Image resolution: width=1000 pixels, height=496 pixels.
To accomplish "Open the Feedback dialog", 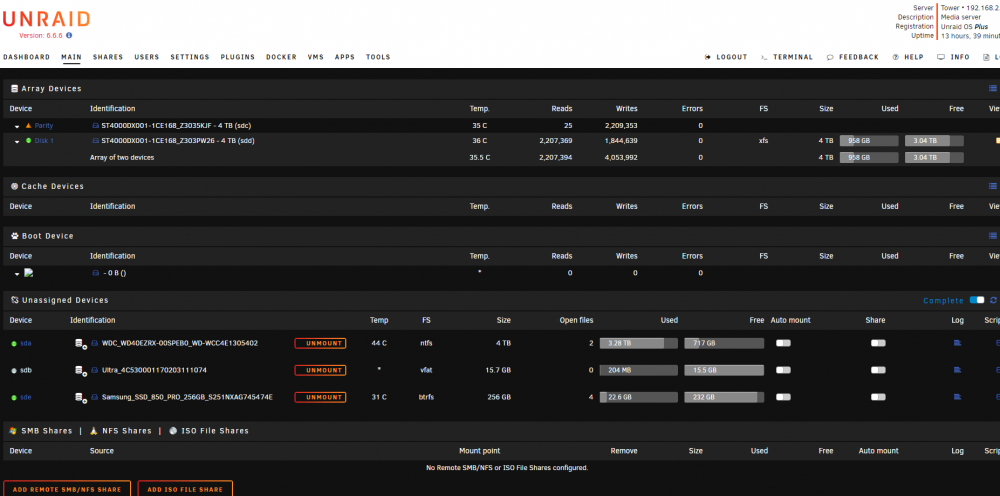I will pyautogui.click(x=853, y=57).
